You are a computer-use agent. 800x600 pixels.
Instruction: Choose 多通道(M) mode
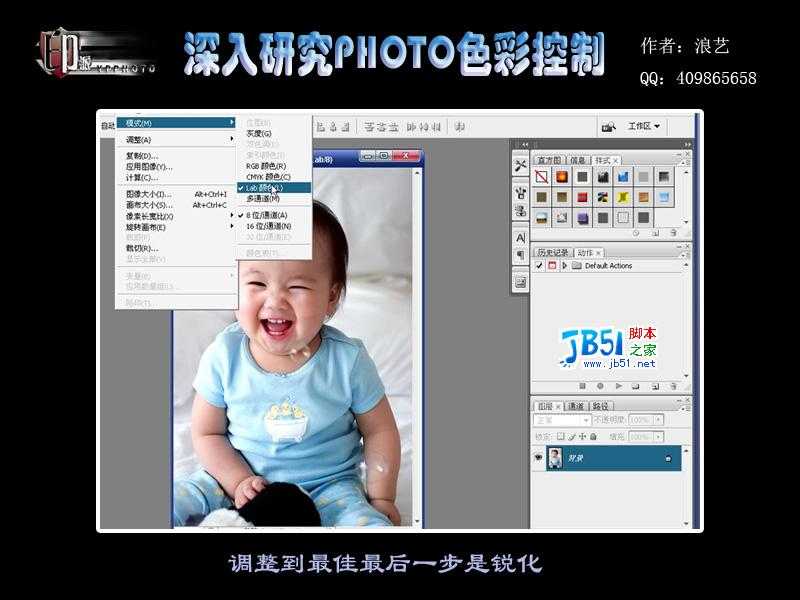pos(274,198)
